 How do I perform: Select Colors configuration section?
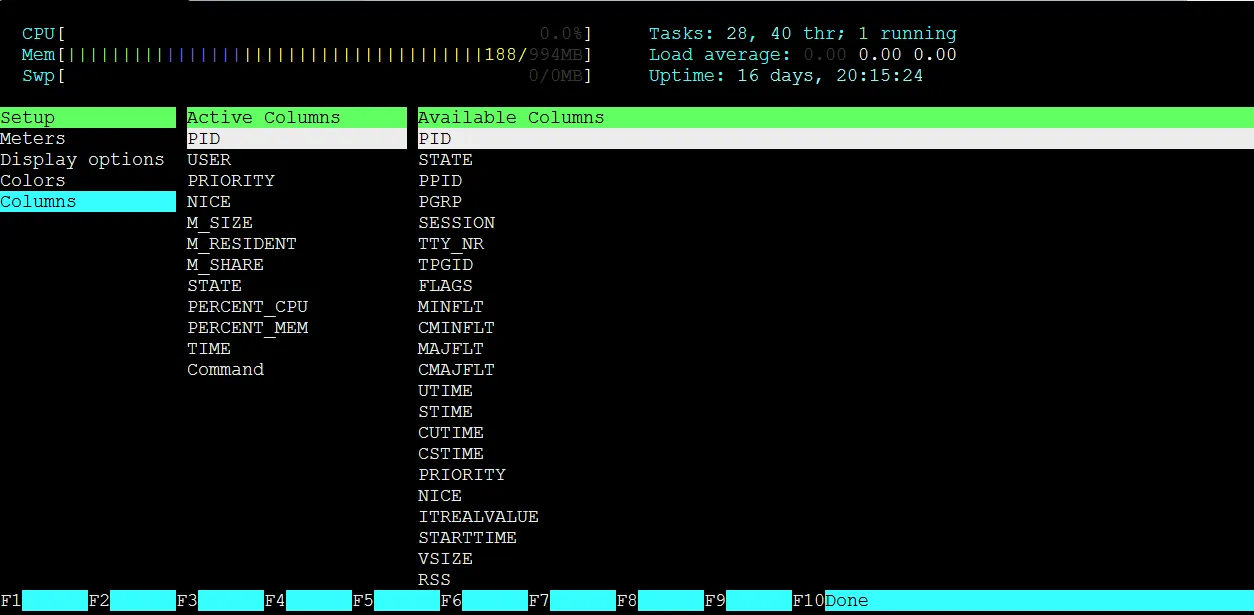pyautogui.click(x=33, y=180)
